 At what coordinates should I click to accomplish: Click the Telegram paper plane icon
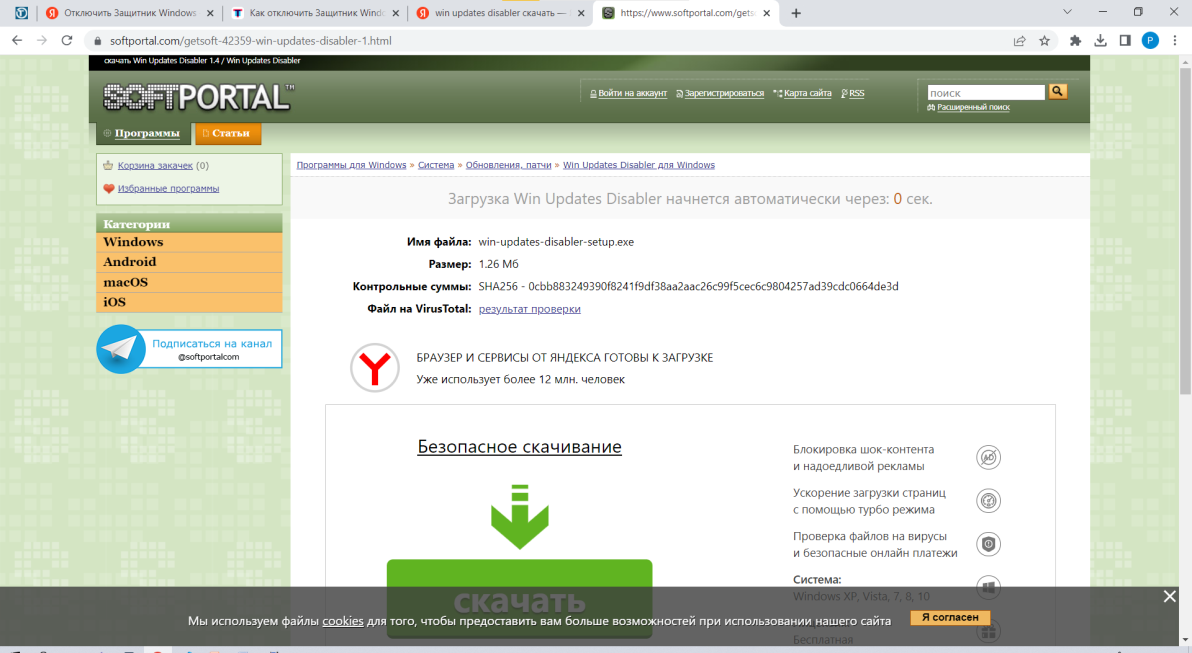point(121,349)
